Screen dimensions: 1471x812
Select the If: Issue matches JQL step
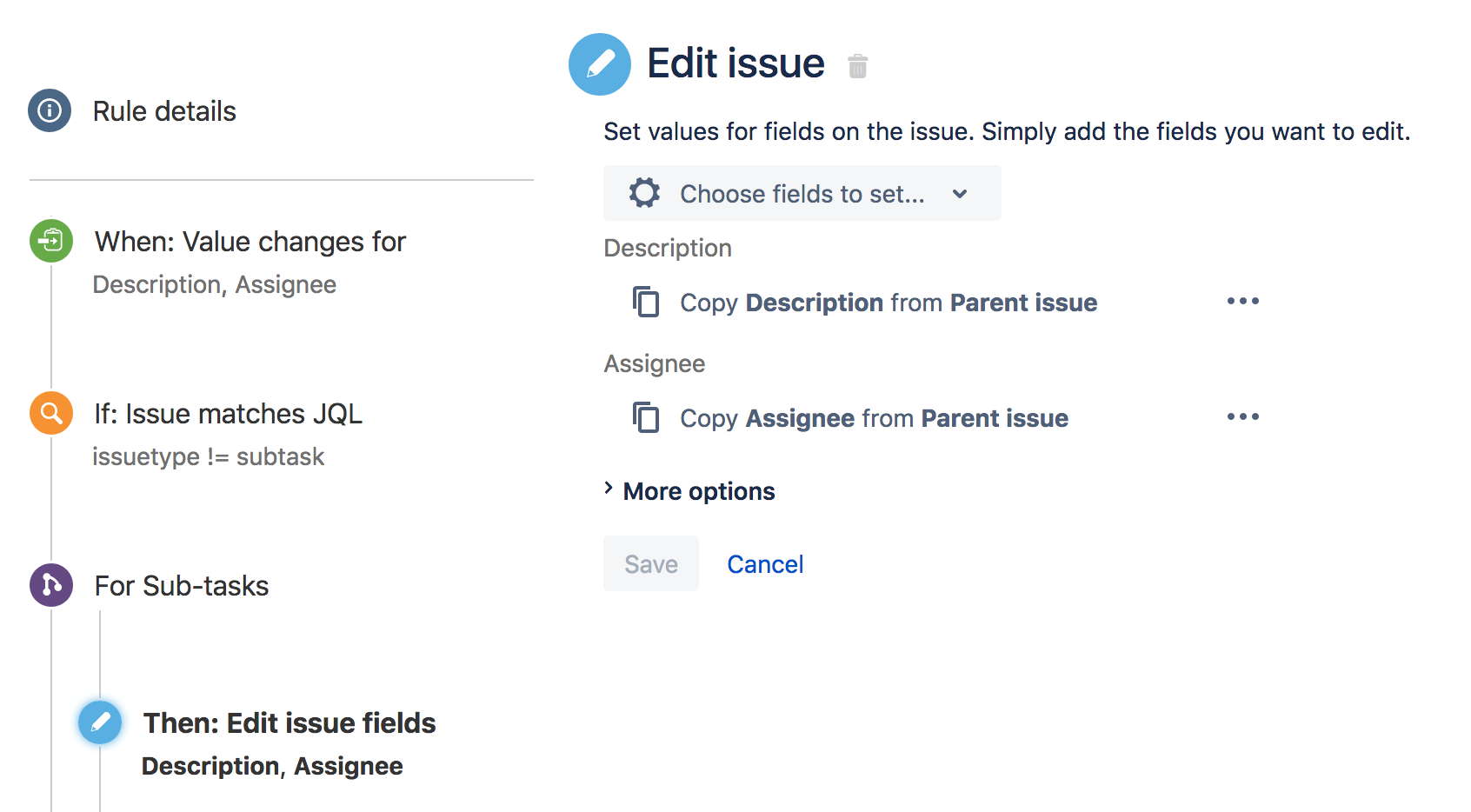point(228,413)
